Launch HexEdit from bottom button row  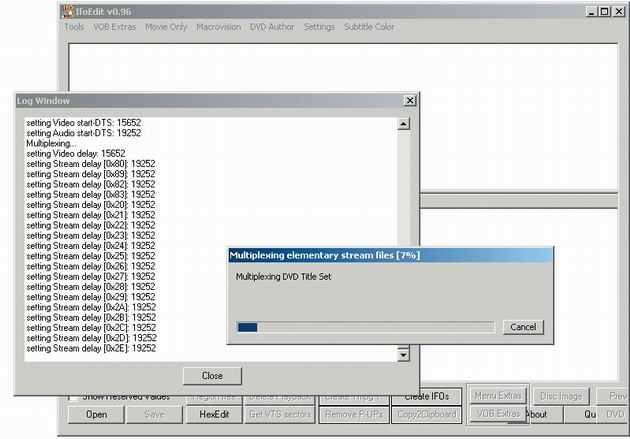pos(214,414)
